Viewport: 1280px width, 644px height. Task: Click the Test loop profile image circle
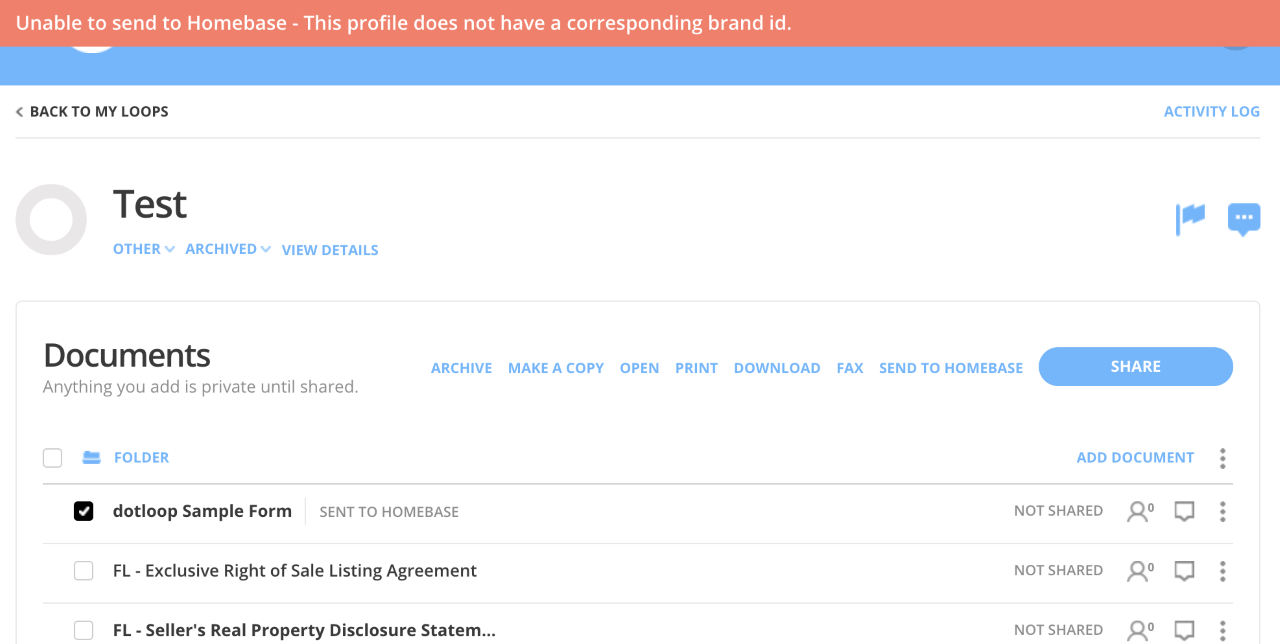[52, 219]
